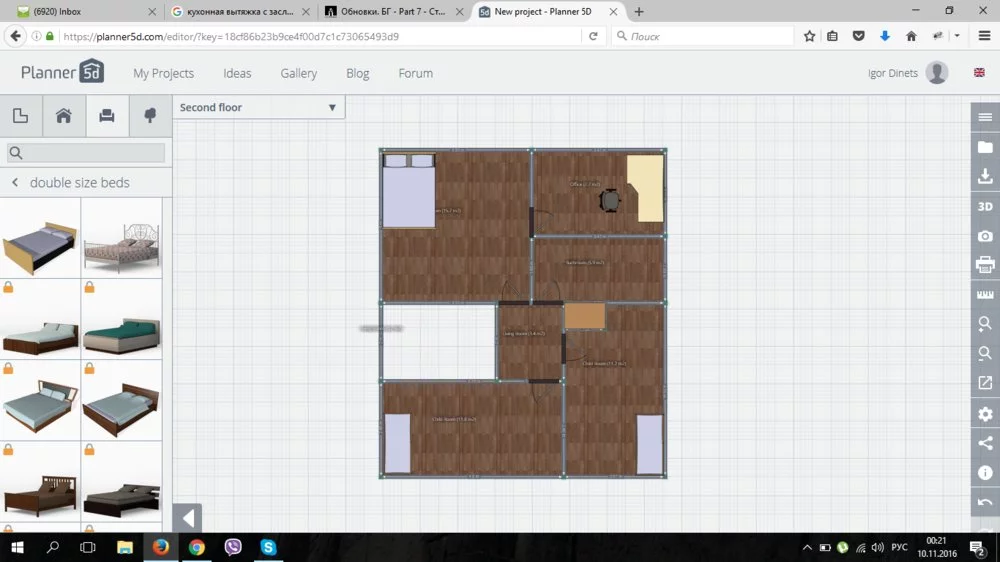This screenshot has height=562, width=1000.
Task: Open the exterior (tree) catalog tab
Action: coord(150,116)
